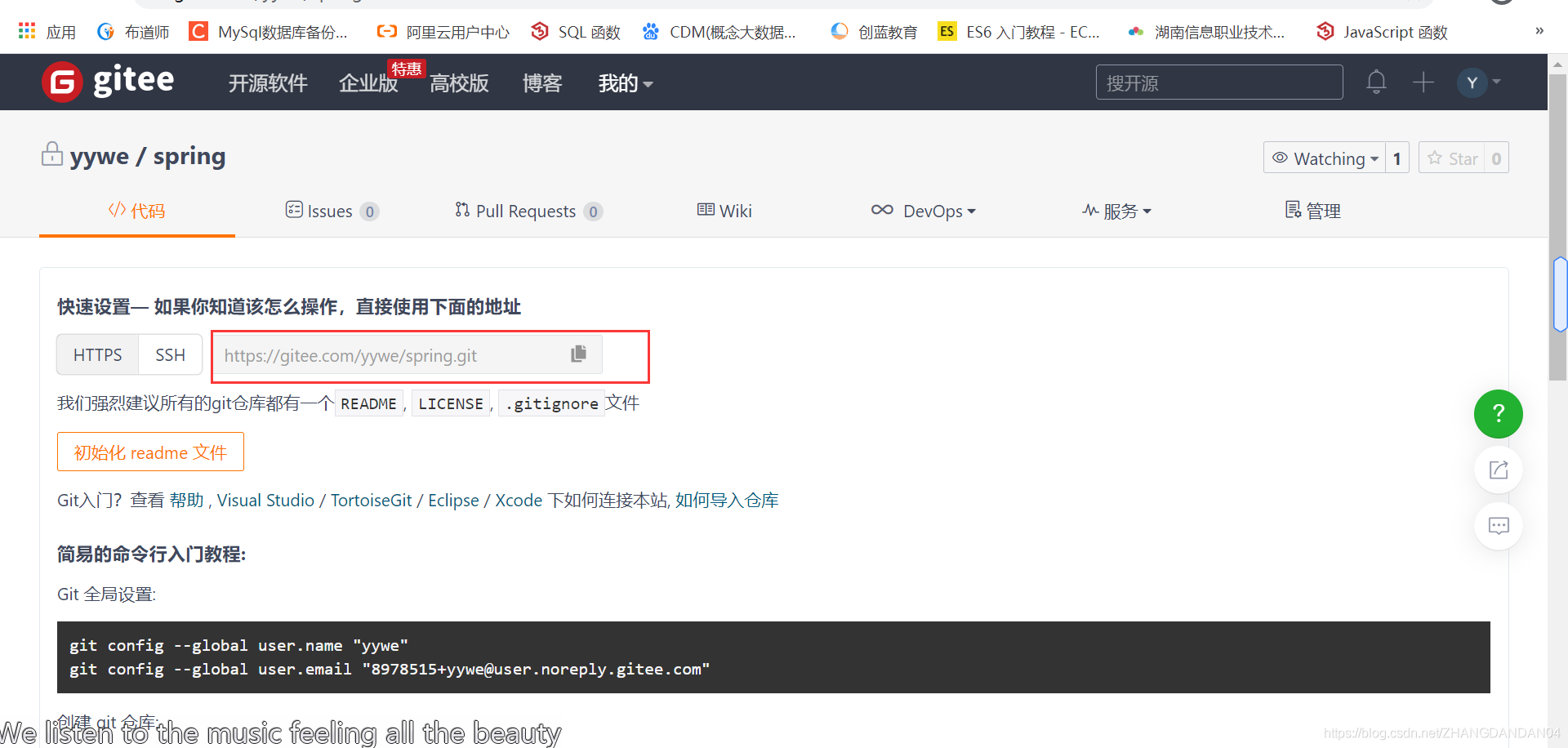Click the scrollbar up arrow
Image resolution: width=1568 pixels, height=748 pixels.
point(1558,63)
